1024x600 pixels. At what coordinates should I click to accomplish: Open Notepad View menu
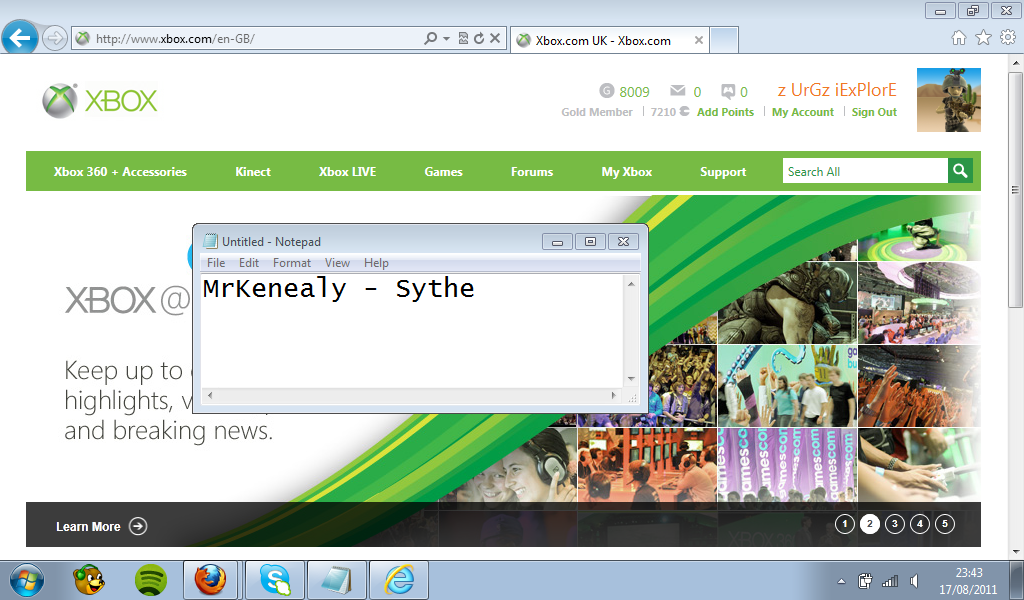337,262
